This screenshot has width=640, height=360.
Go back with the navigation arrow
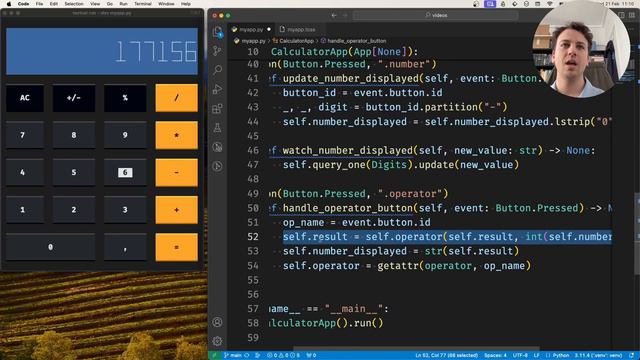point(334,15)
